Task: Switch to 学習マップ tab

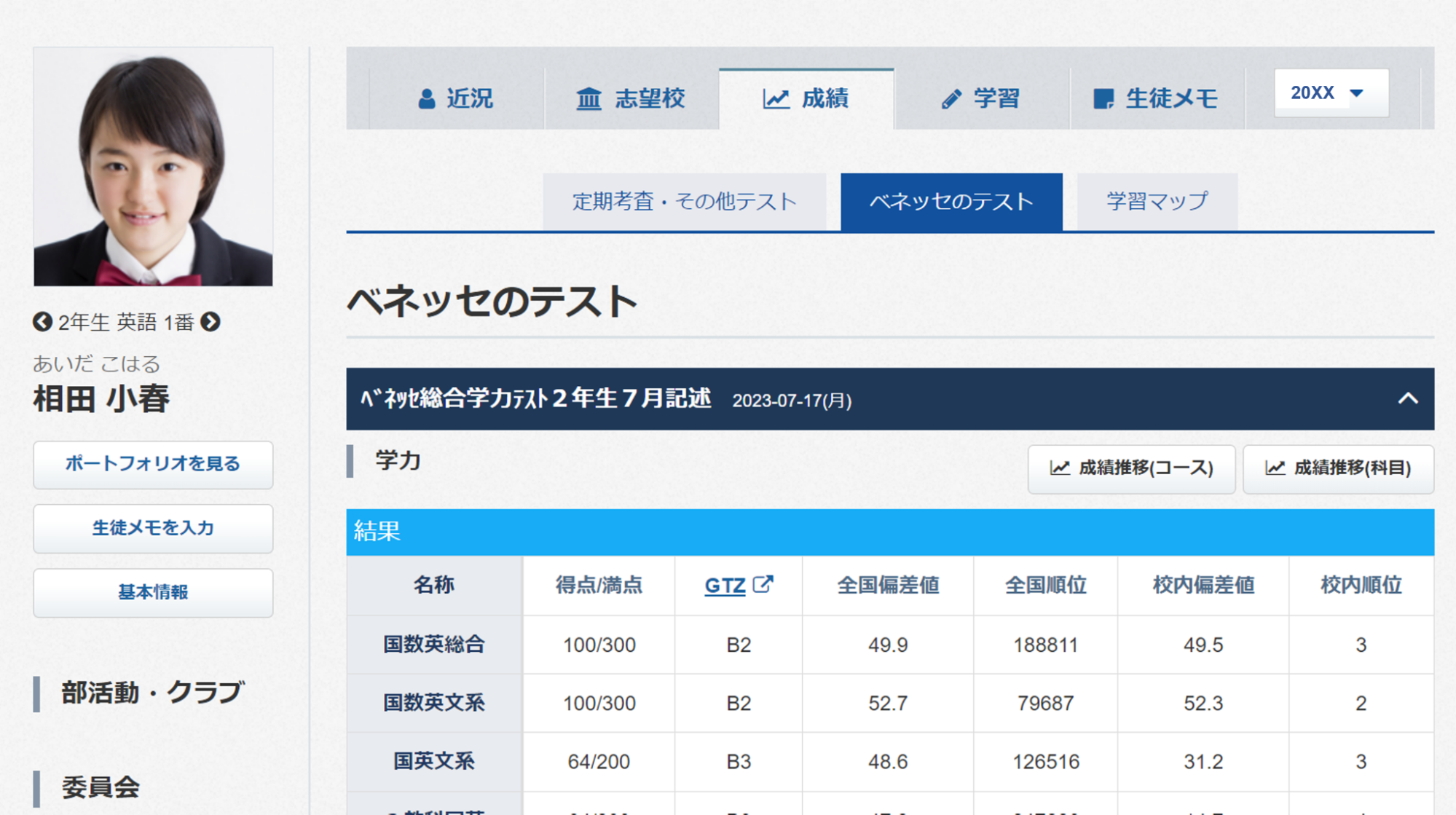Action: (1157, 202)
